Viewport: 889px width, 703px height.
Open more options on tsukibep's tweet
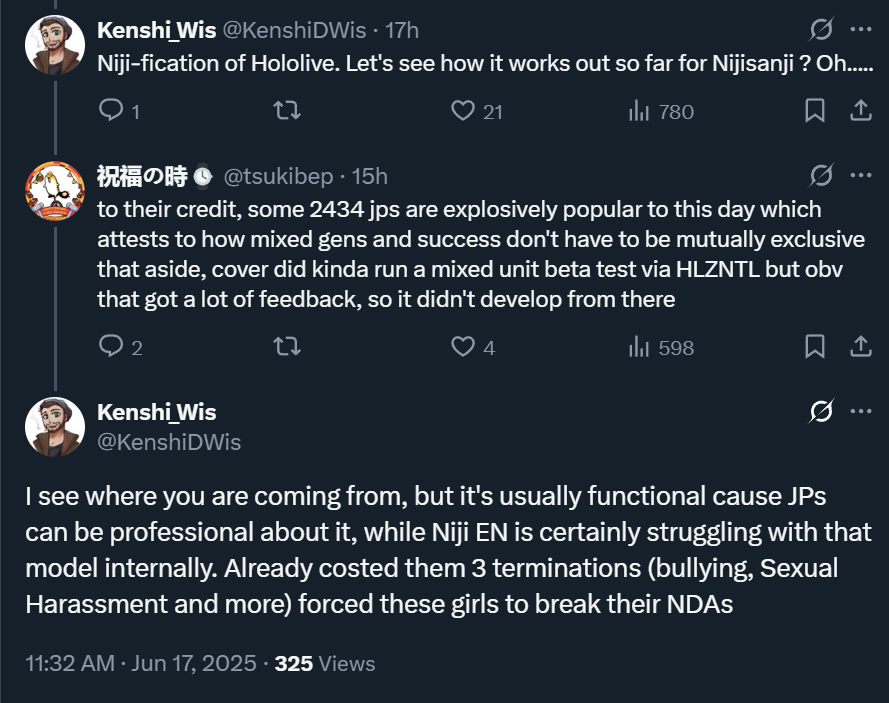(x=860, y=176)
